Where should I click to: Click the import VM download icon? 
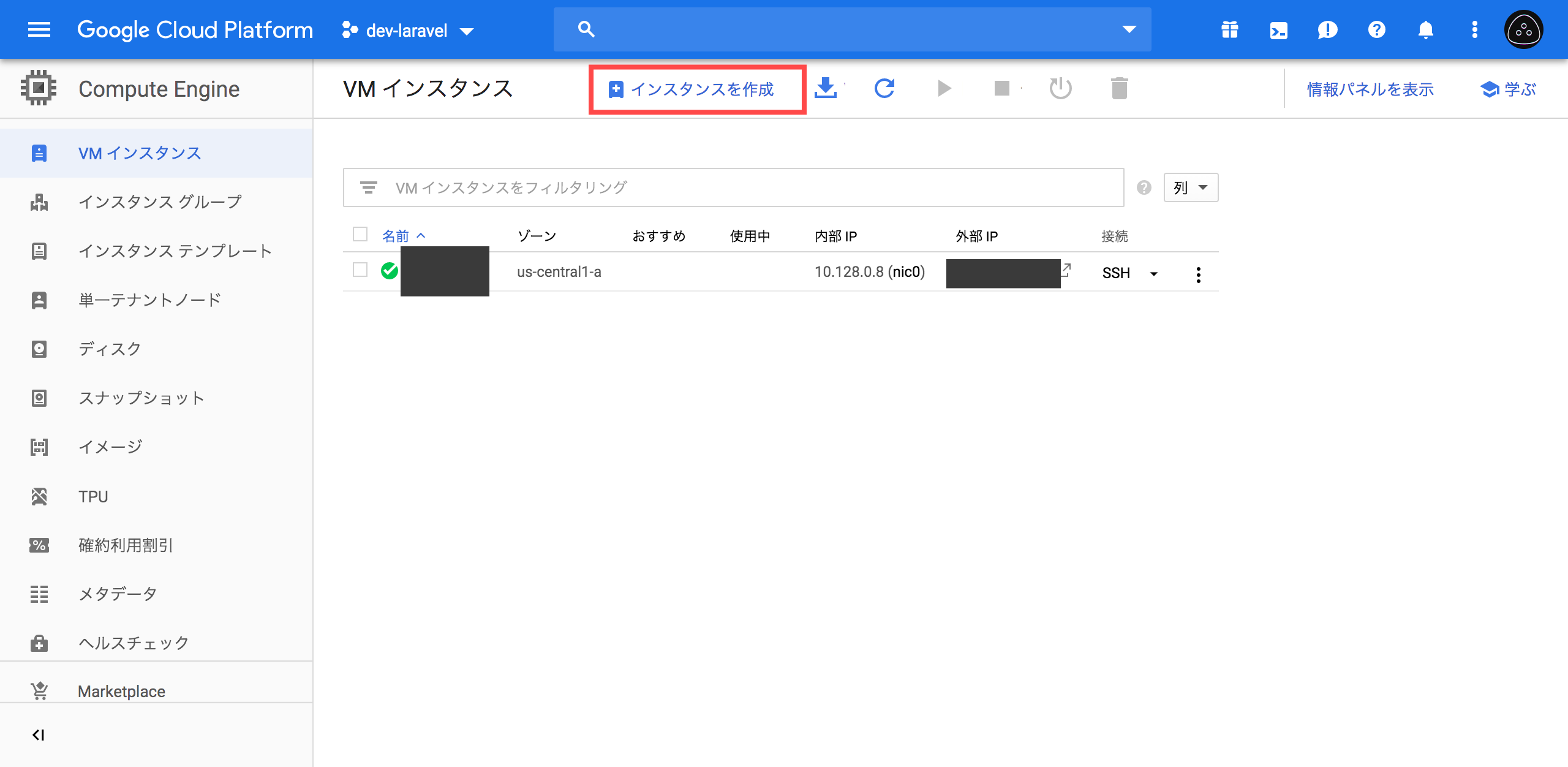826,89
